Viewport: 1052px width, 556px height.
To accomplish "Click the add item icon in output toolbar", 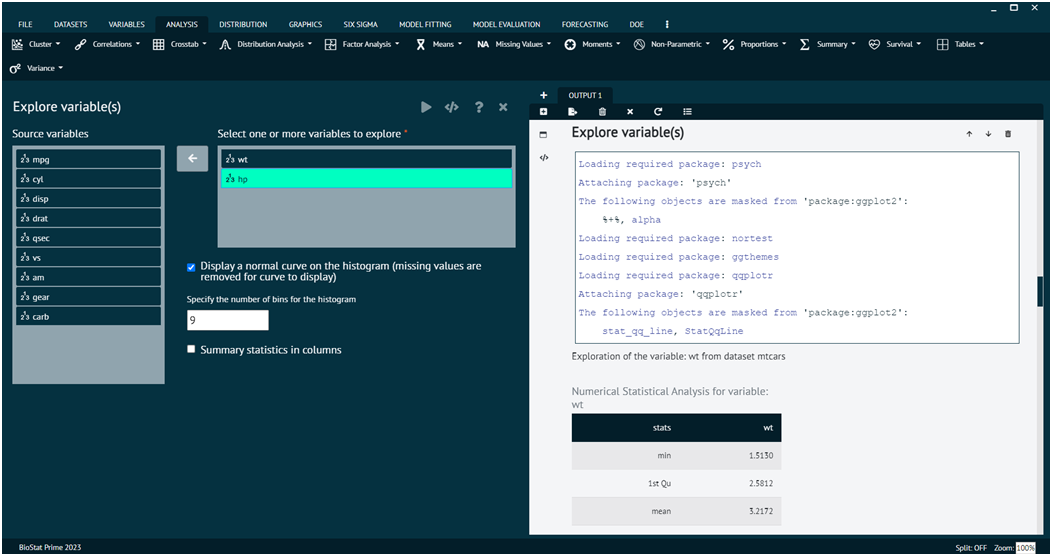I will tap(543, 111).
